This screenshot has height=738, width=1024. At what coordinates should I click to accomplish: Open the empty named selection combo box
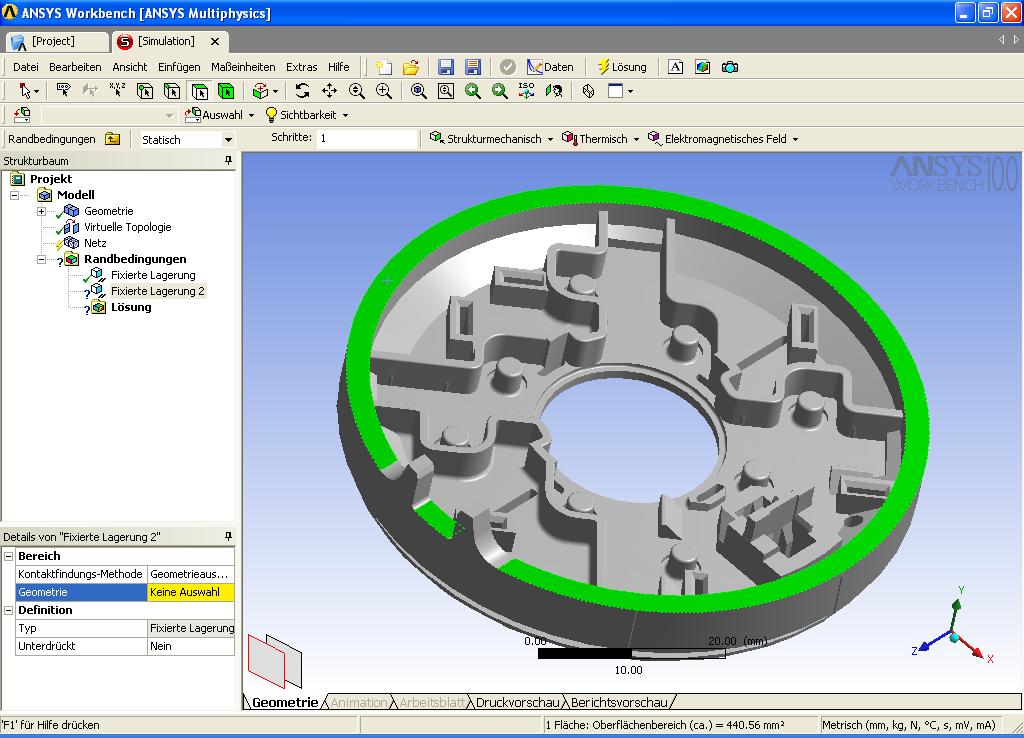108,116
